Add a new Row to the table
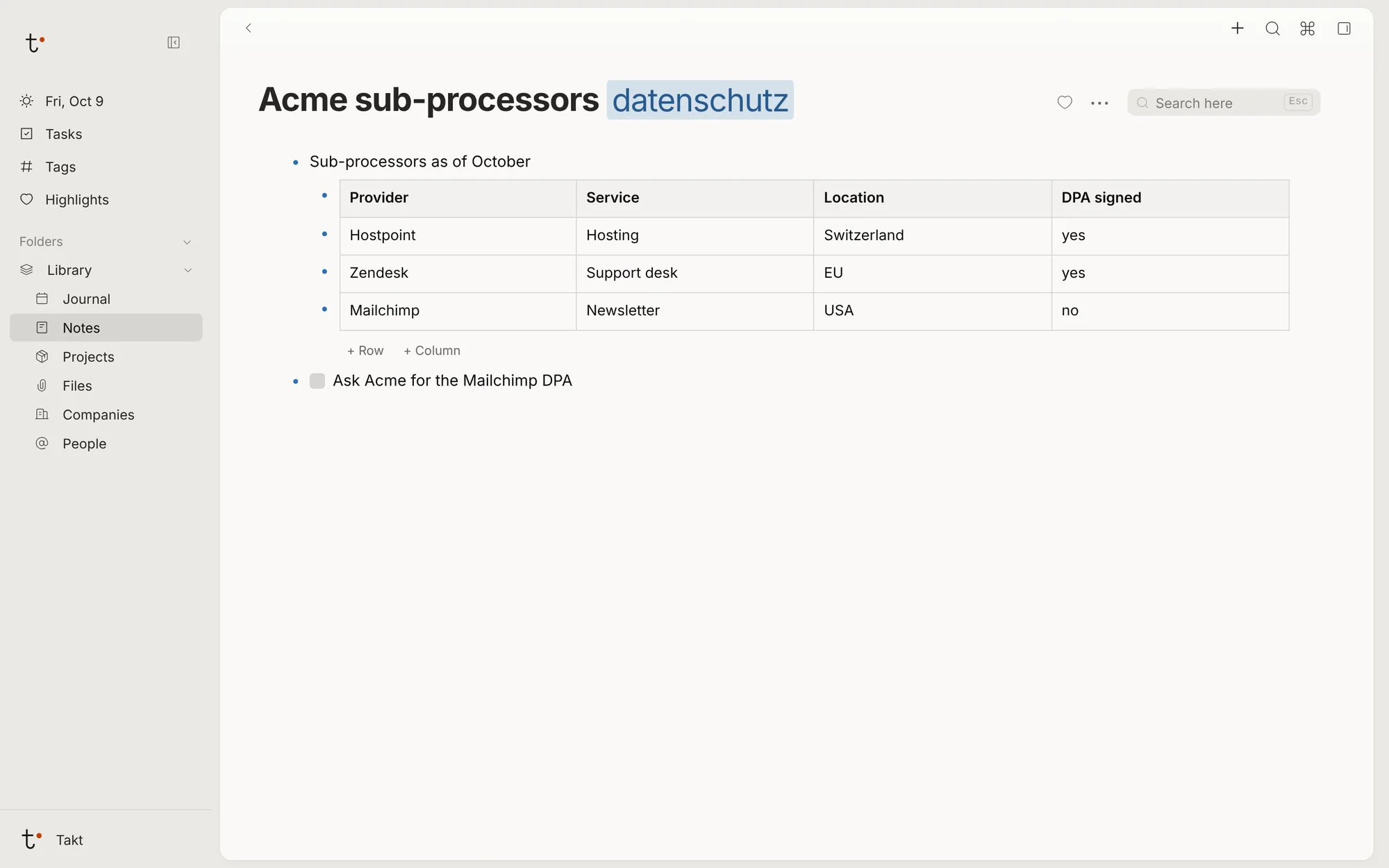This screenshot has width=1389, height=868. pyautogui.click(x=365, y=351)
